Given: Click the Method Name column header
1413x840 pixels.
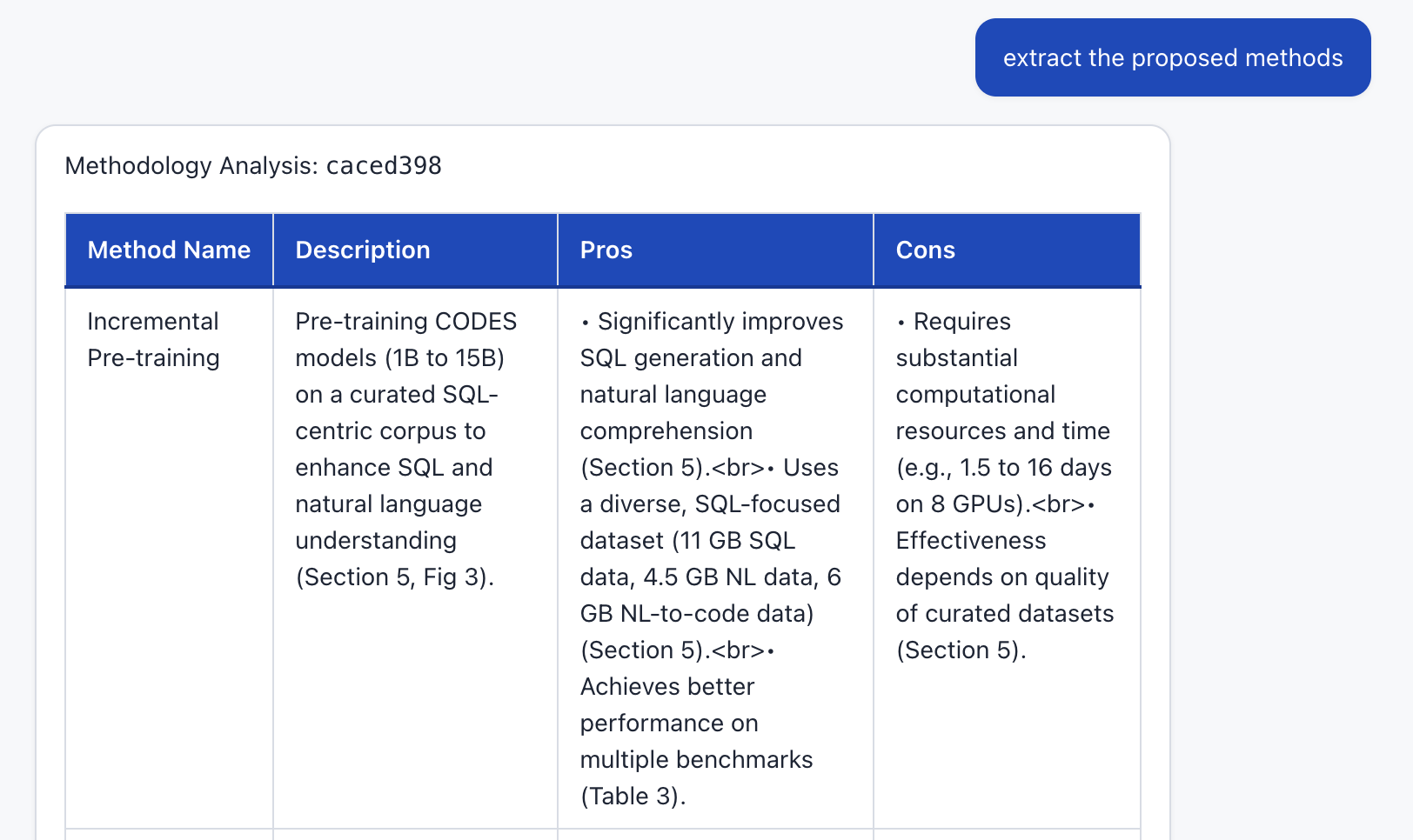Looking at the screenshot, I should [x=168, y=250].
